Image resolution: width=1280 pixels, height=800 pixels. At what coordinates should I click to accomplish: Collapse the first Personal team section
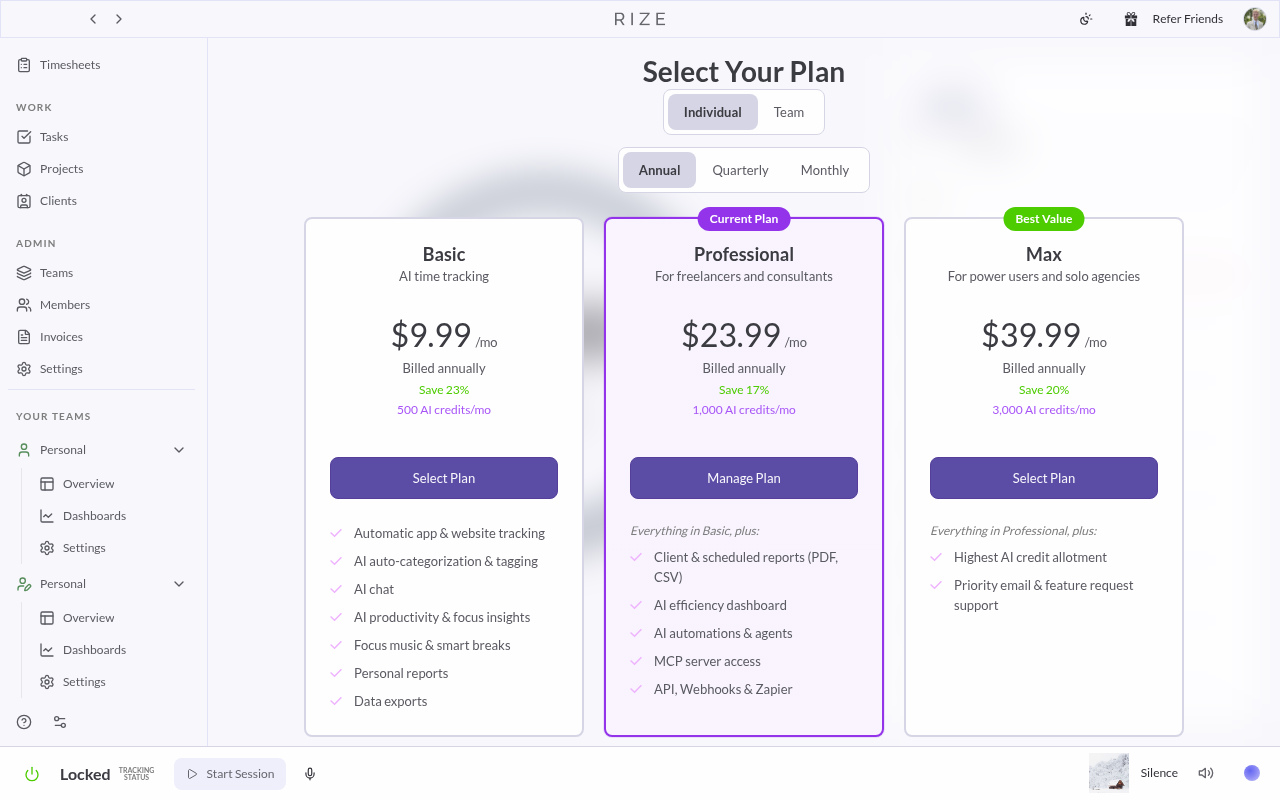click(x=179, y=450)
